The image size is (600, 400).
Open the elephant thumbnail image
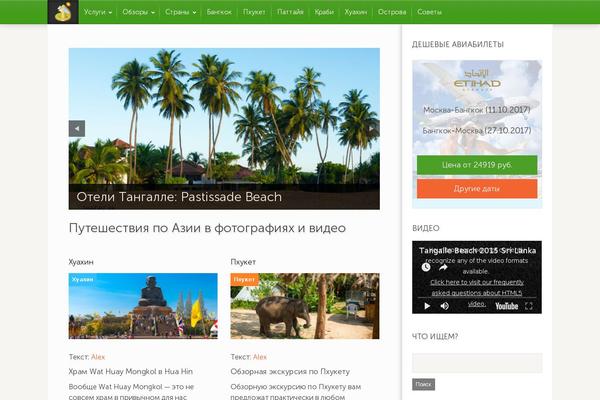pyautogui.click(x=305, y=306)
